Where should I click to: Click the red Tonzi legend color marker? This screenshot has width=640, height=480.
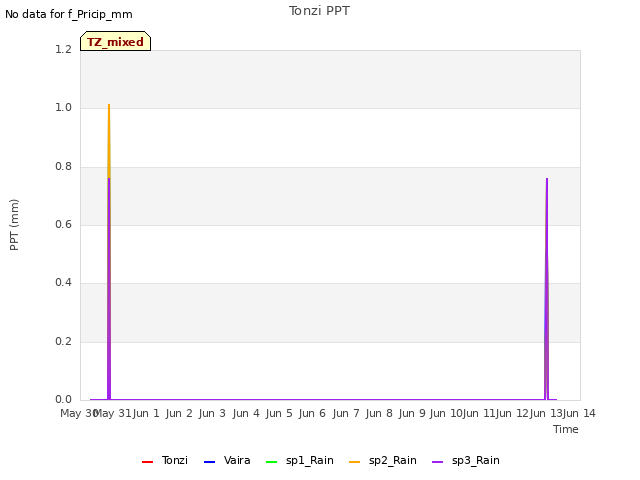point(147,462)
